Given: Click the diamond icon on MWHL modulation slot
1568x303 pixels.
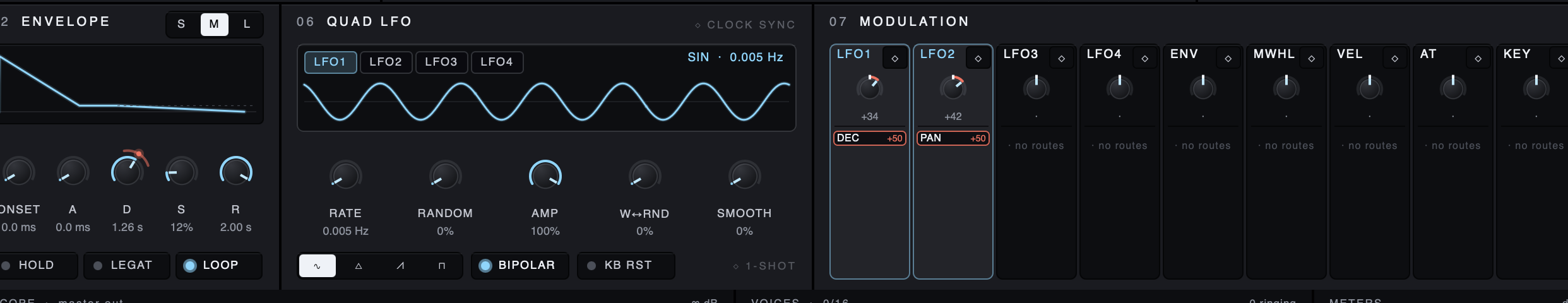Looking at the screenshot, I should 1311,58.
